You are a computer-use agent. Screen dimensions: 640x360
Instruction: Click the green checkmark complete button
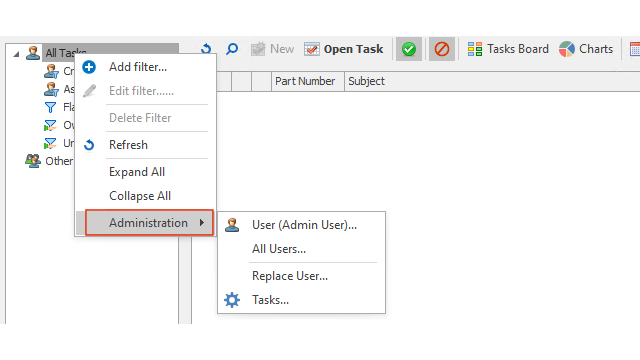pos(409,49)
